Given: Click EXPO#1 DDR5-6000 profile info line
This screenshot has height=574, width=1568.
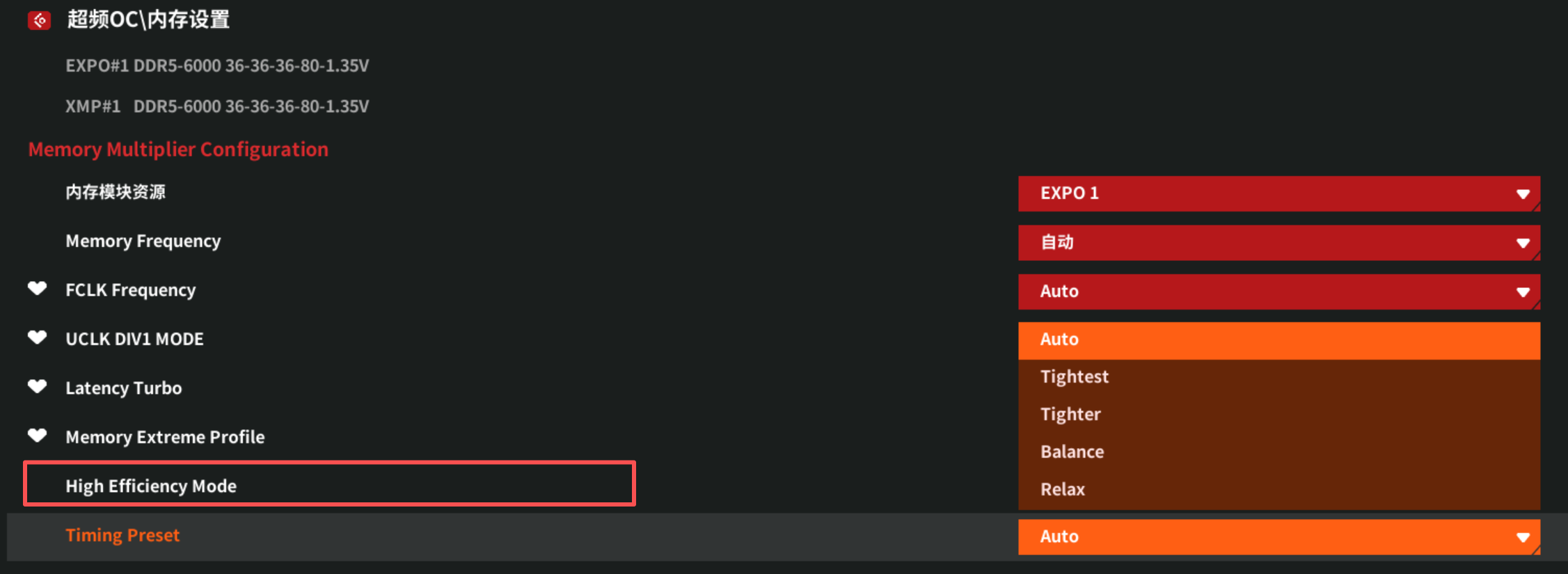Looking at the screenshot, I should pos(217,65).
